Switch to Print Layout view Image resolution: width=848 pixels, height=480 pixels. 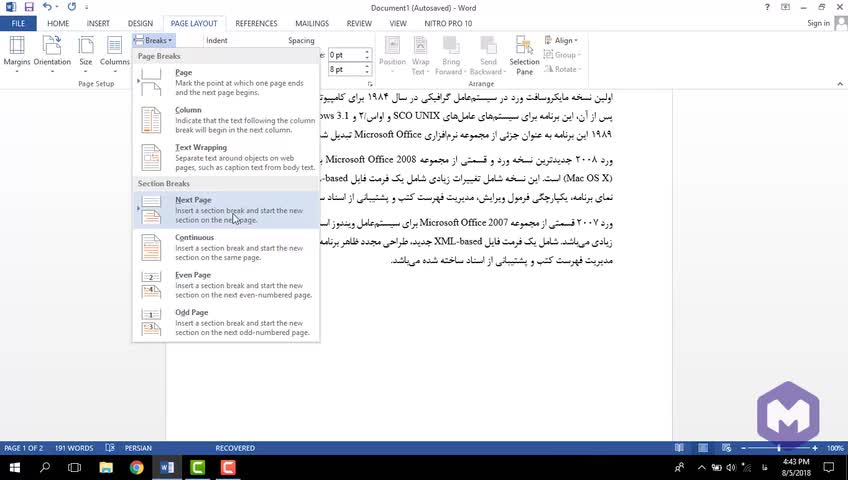pos(703,448)
